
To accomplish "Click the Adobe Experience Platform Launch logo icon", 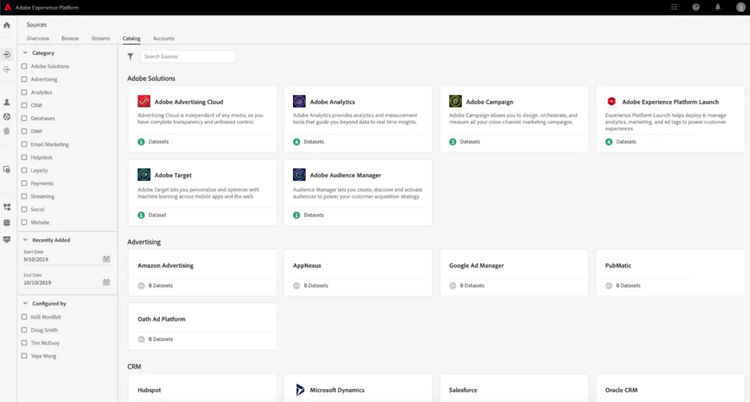I will pyautogui.click(x=611, y=101).
